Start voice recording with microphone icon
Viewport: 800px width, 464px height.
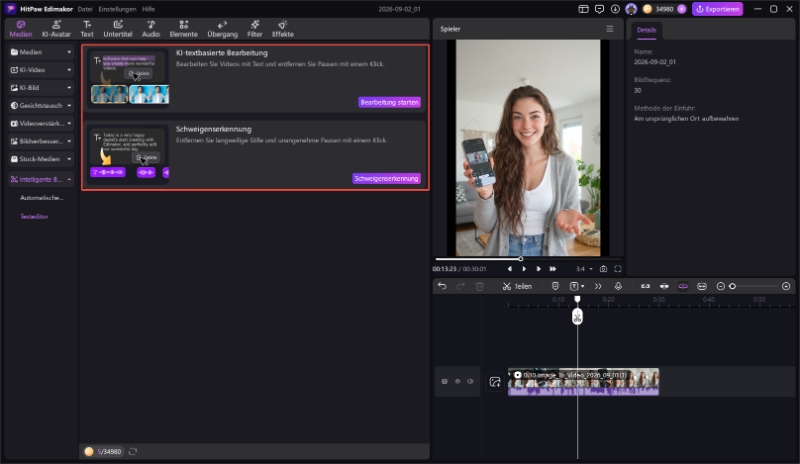(x=618, y=286)
